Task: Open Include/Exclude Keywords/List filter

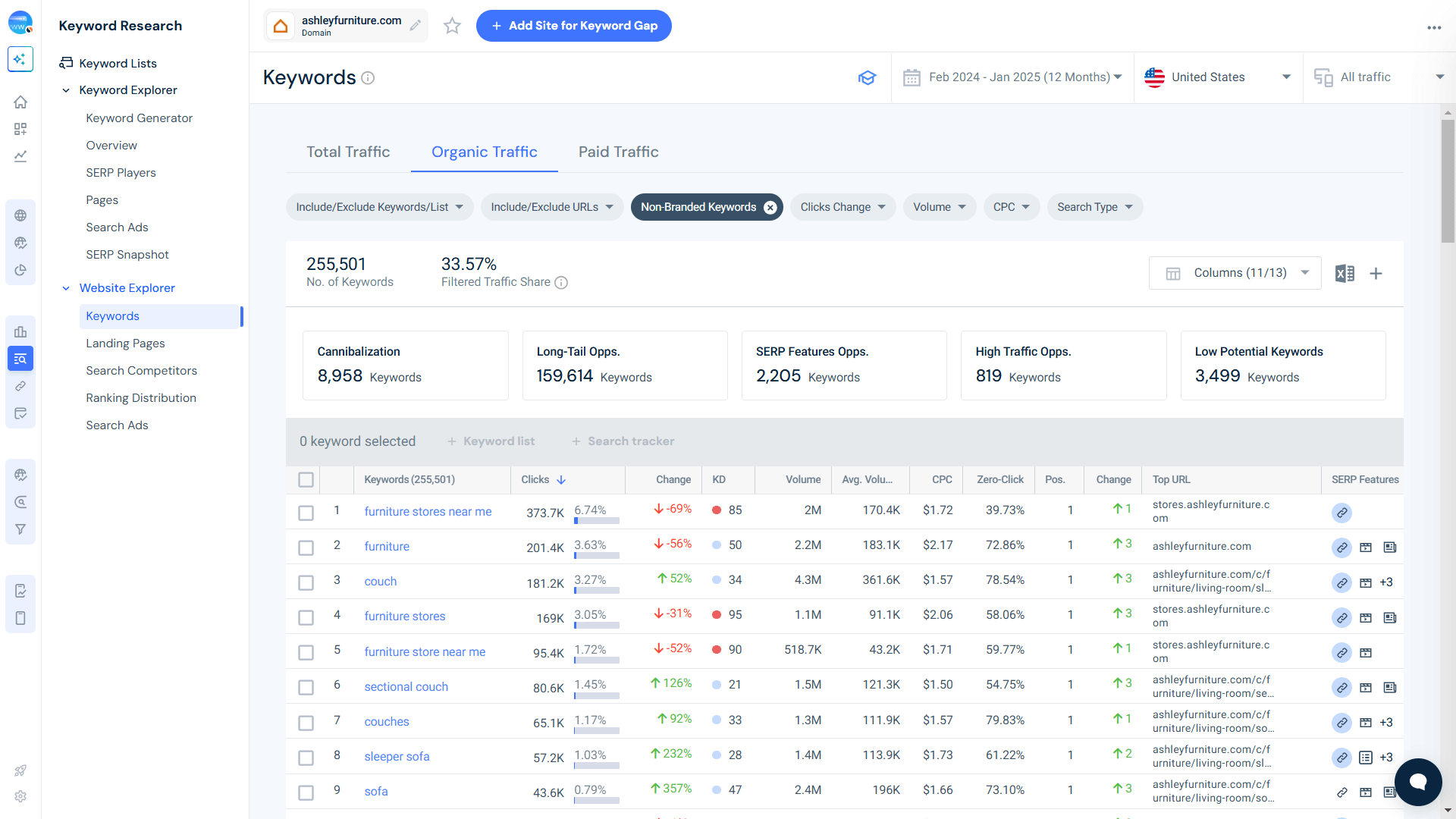Action: [379, 207]
